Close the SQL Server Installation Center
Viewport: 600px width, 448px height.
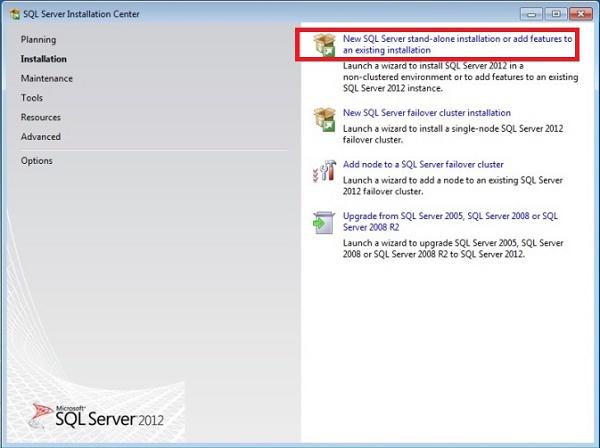coord(578,13)
